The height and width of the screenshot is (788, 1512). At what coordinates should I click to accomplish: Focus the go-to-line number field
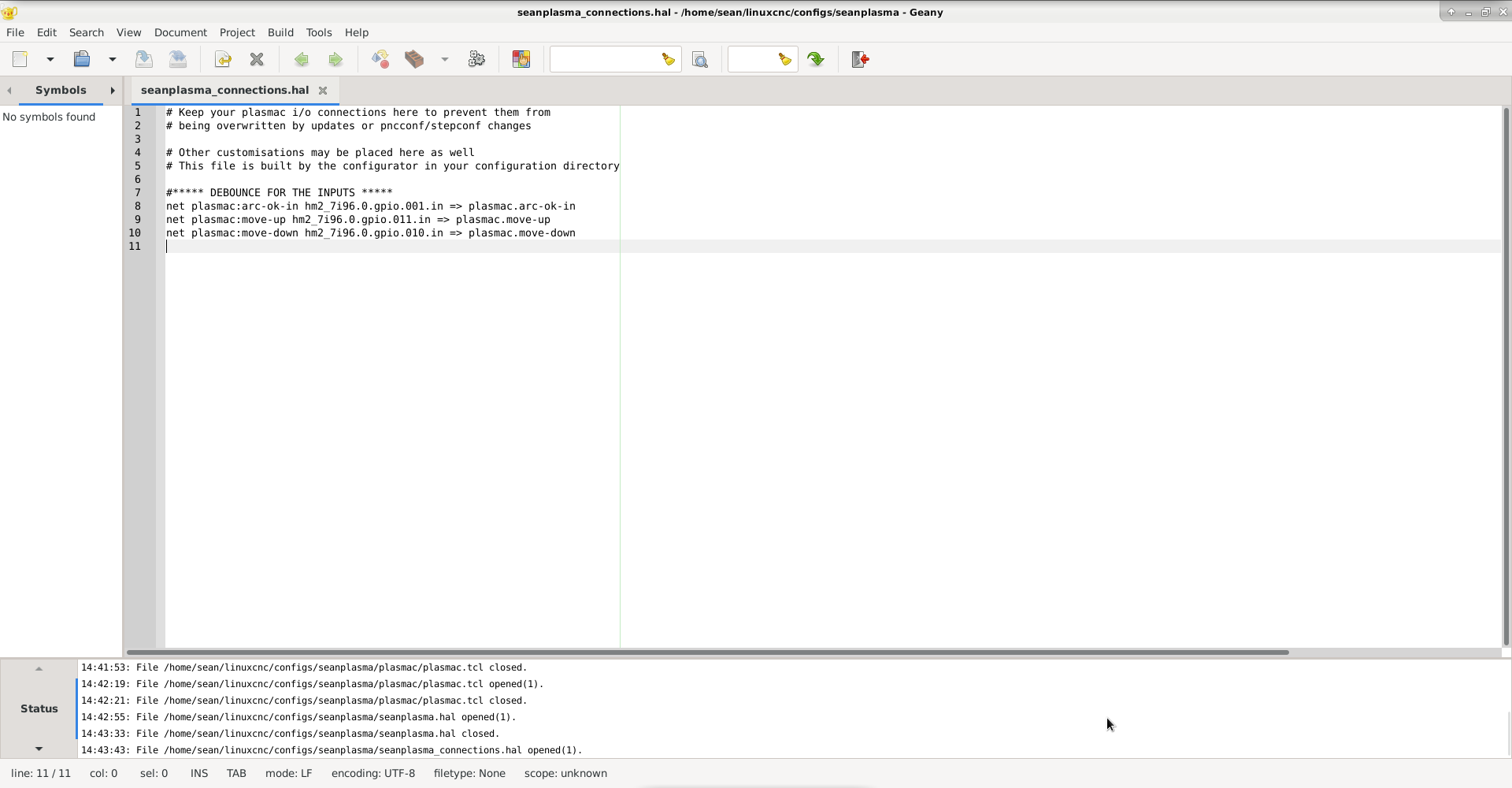tap(752, 59)
